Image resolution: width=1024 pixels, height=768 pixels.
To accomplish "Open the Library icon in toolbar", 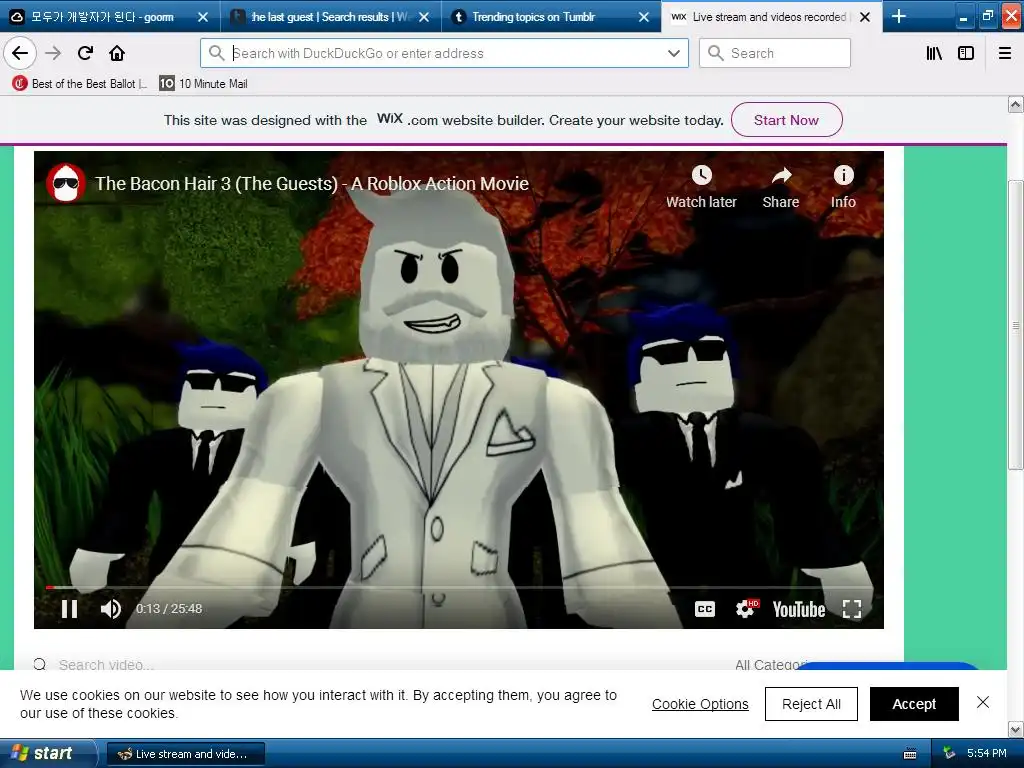I will [x=934, y=53].
